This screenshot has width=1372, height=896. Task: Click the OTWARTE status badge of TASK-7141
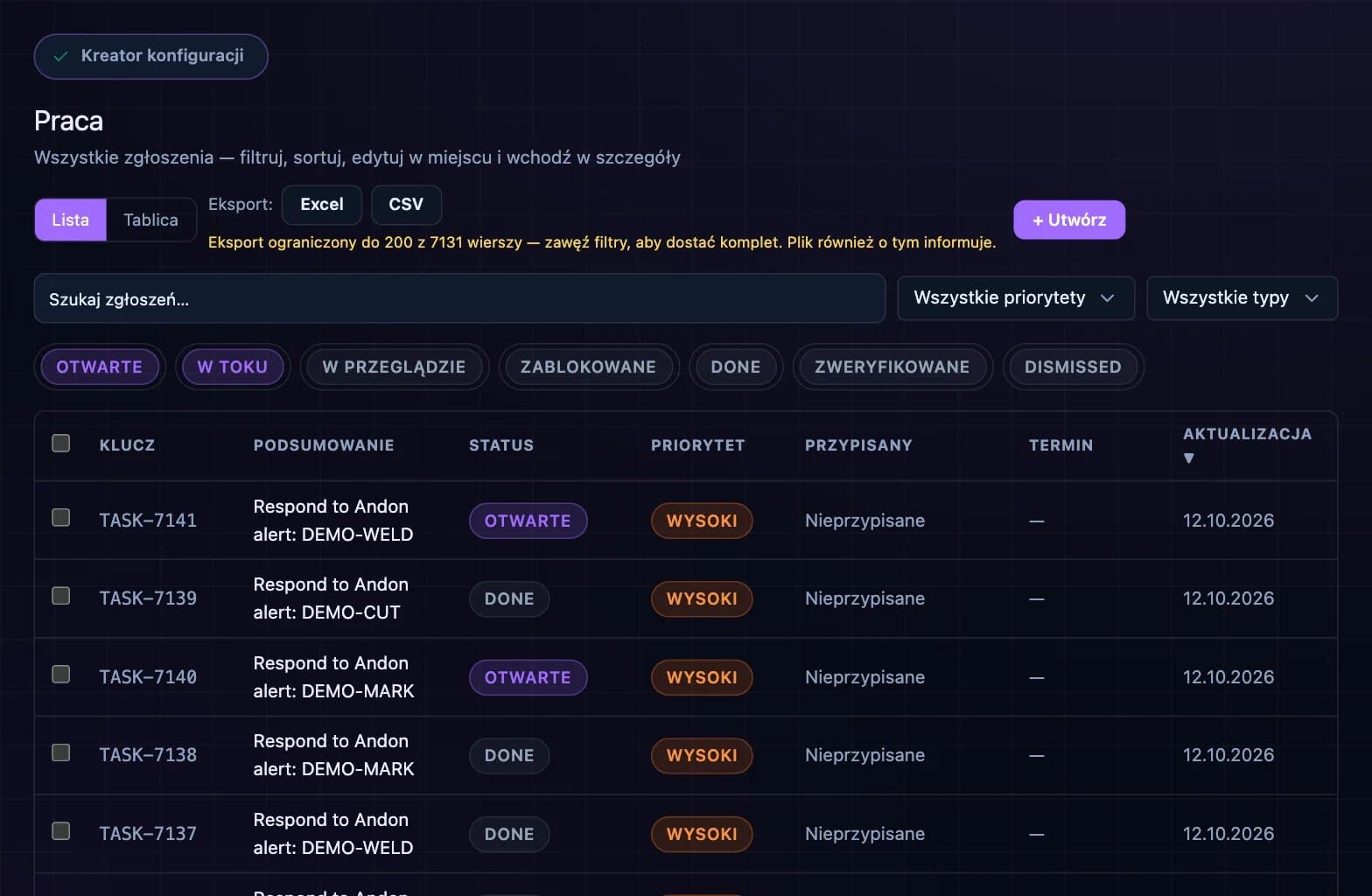click(528, 521)
